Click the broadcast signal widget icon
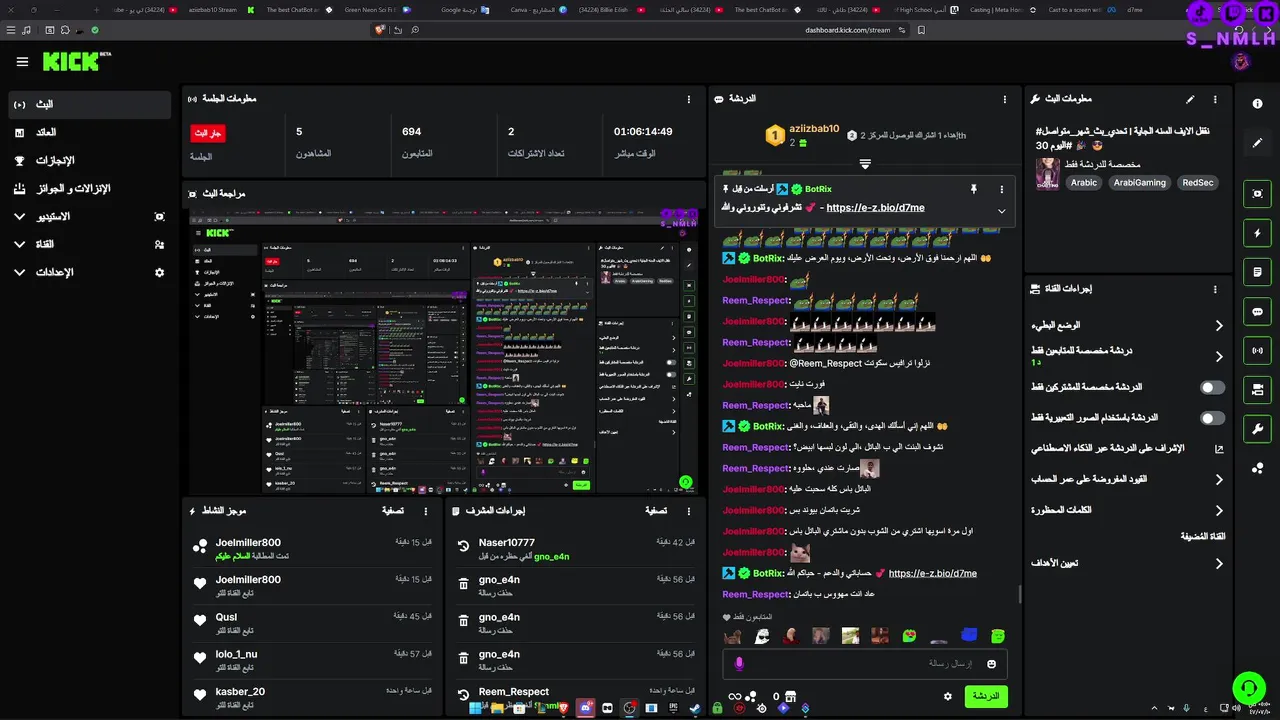Viewport: 1280px width, 720px height. pos(1257,351)
